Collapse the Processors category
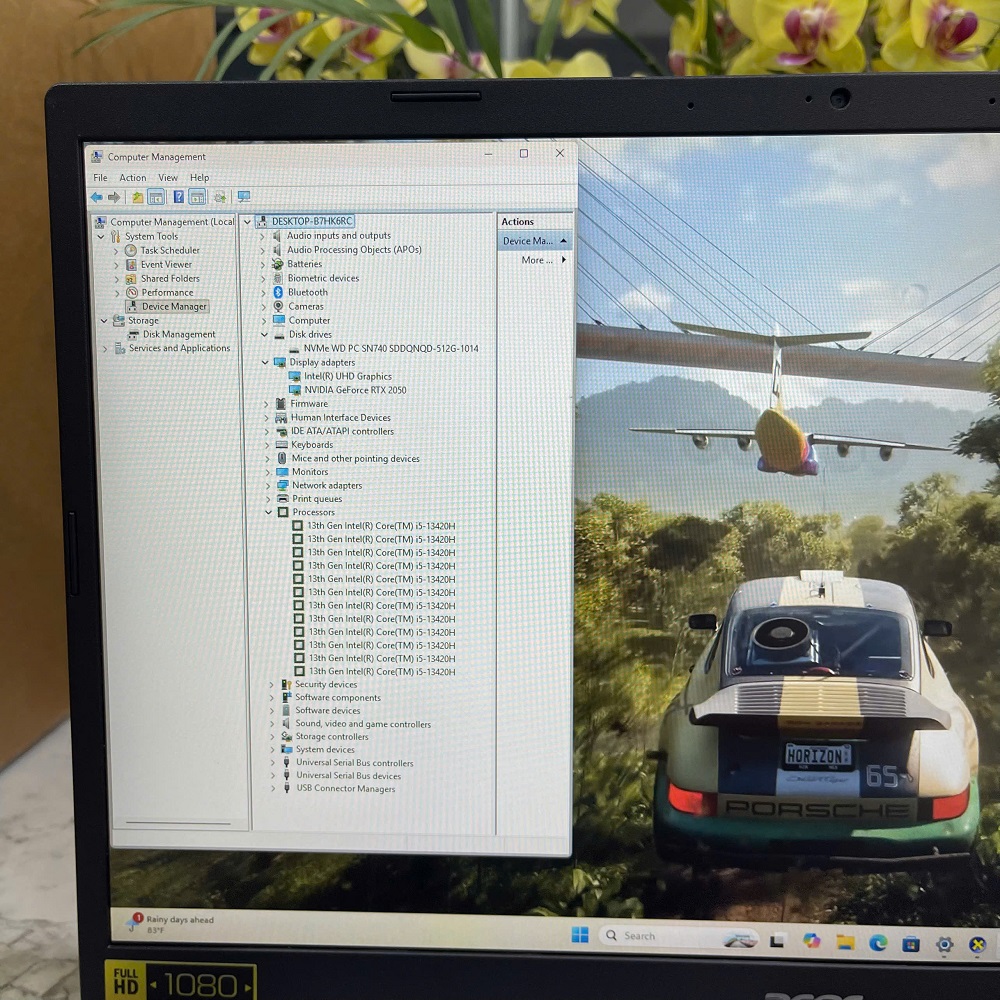The image size is (1000, 1000). tap(268, 512)
